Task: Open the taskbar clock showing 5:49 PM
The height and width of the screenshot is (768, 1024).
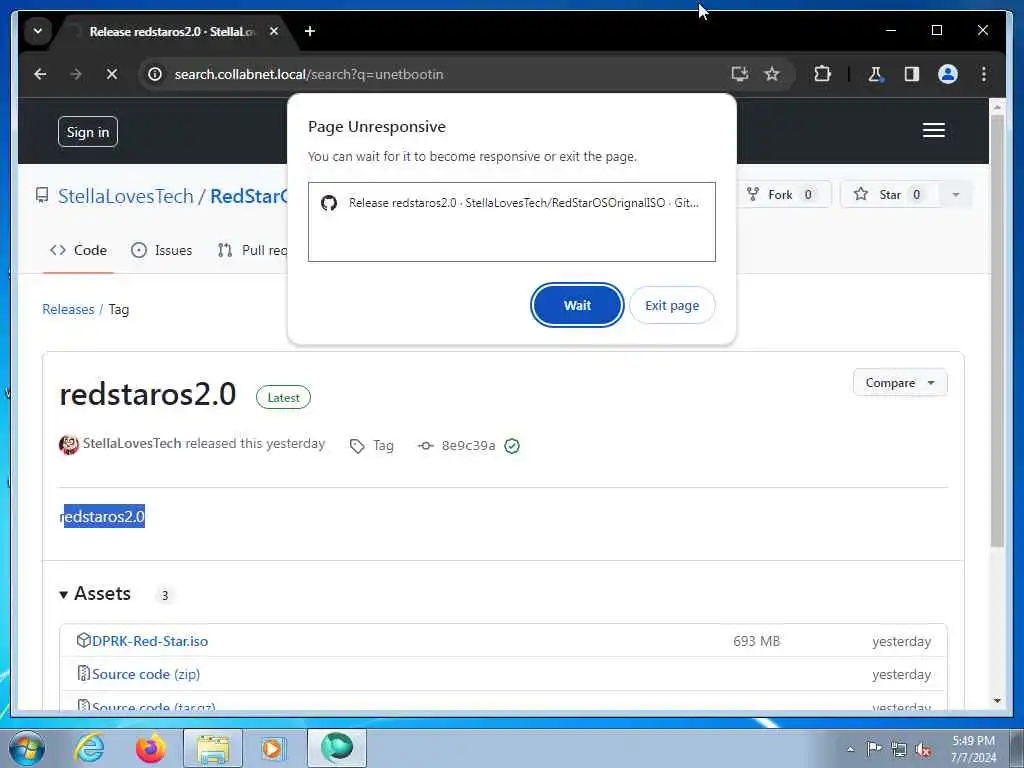Action: click(973, 749)
